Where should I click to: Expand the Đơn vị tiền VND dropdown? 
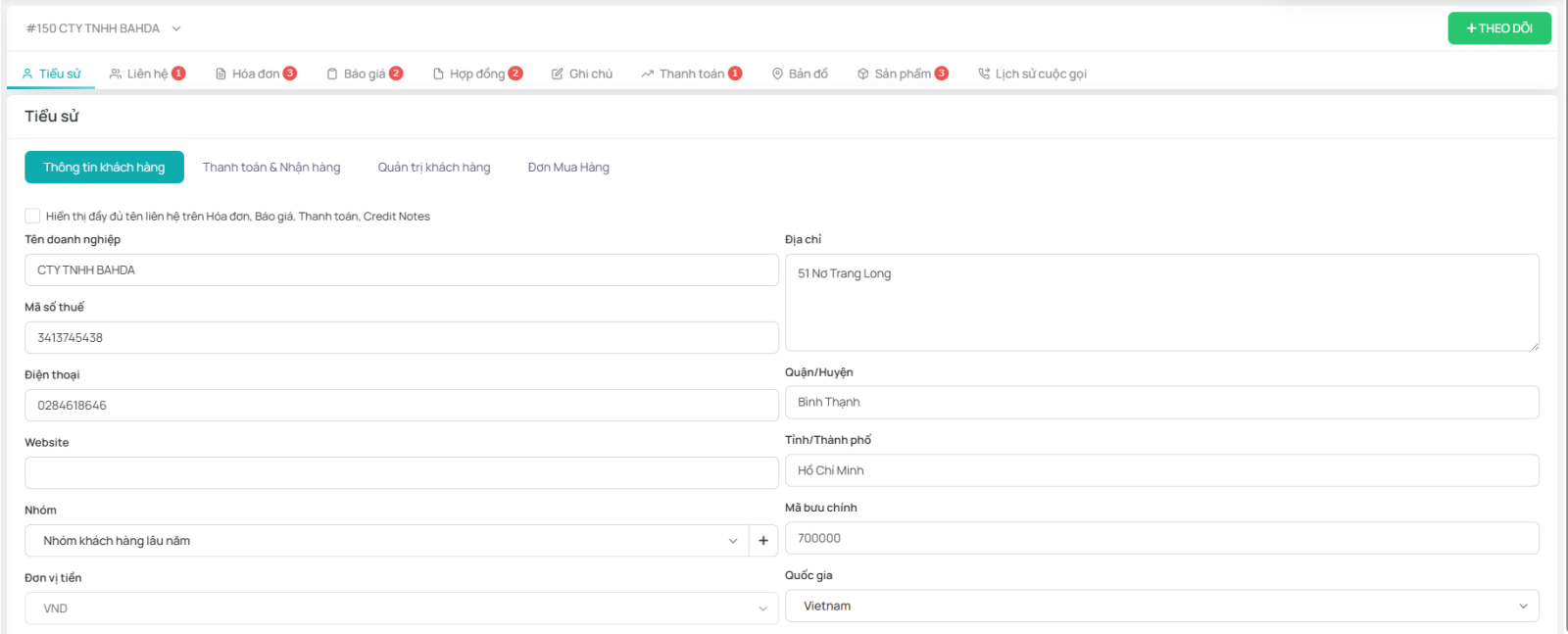401,609
